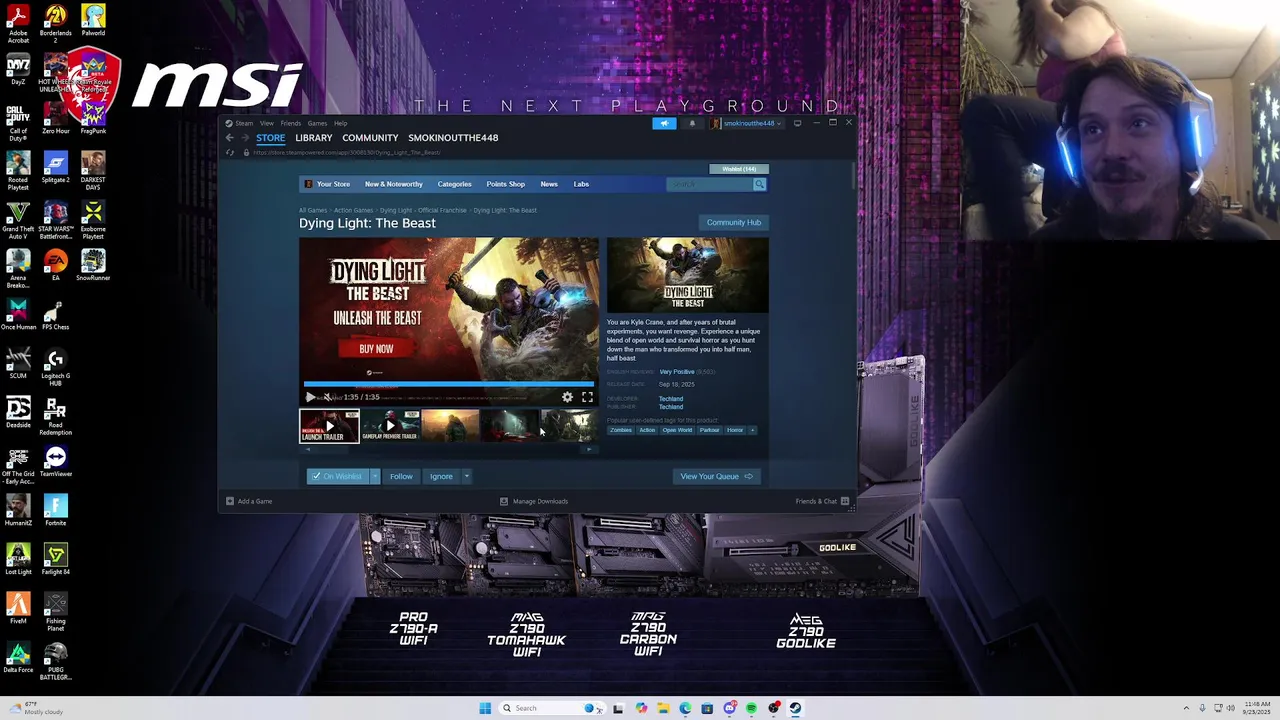
Task: Select Gameplay Premiere Trailer thumbnail
Action: click(390, 426)
